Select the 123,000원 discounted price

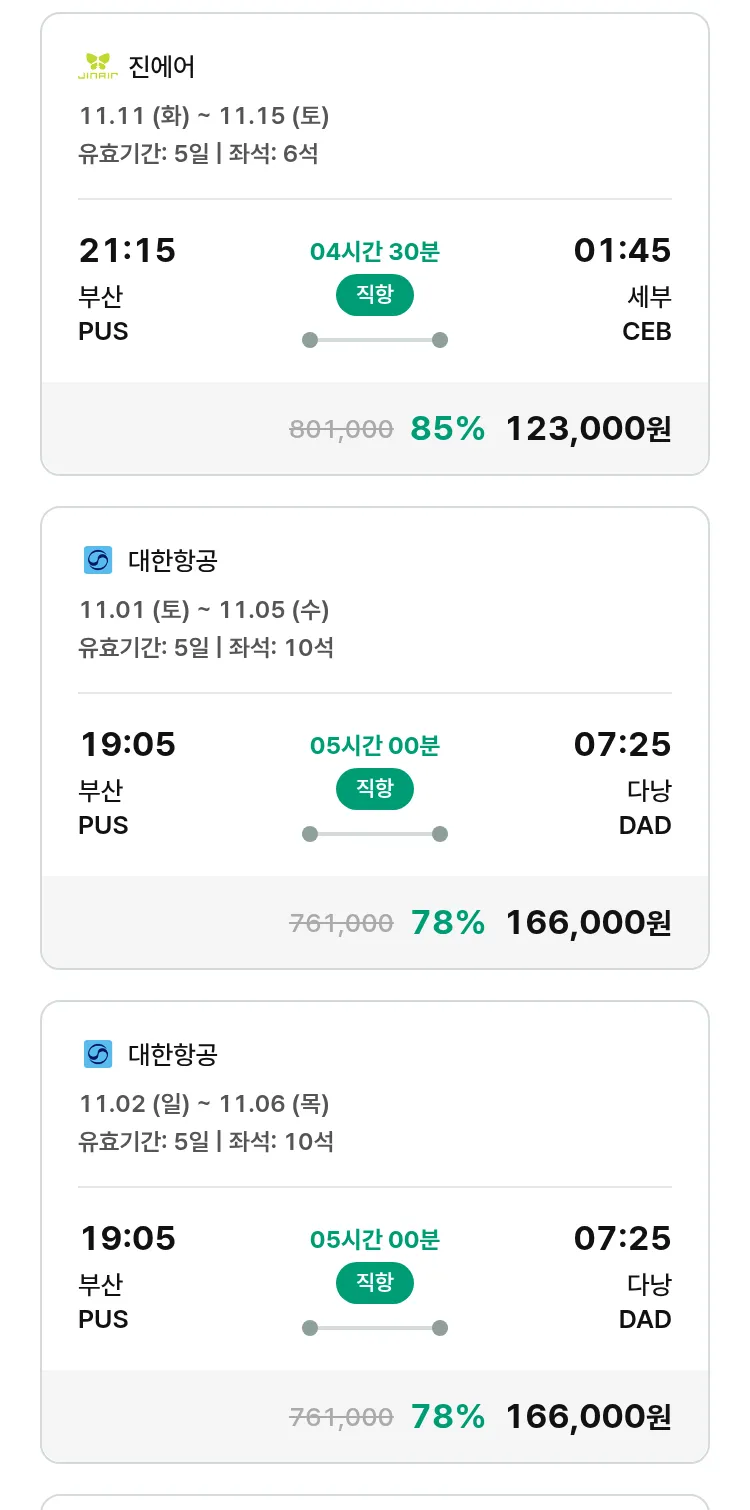tap(588, 429)
